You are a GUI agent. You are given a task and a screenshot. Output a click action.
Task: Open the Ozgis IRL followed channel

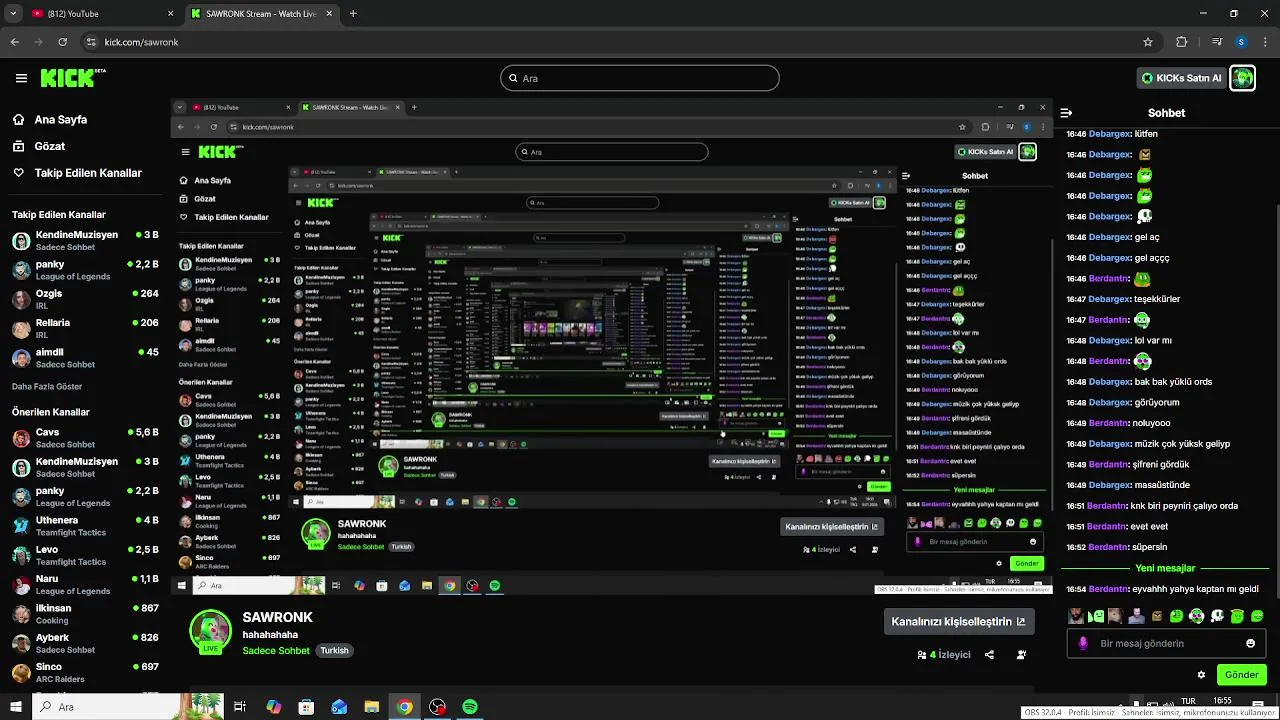(85, 299)
